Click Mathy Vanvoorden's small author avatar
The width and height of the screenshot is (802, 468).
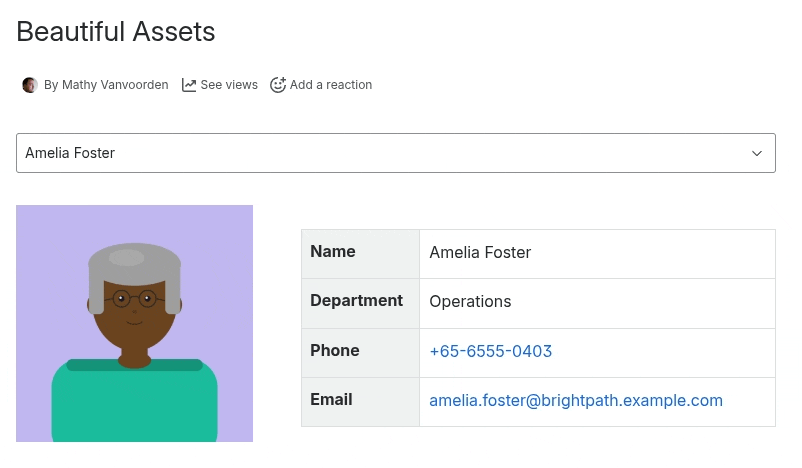[30, 85]
